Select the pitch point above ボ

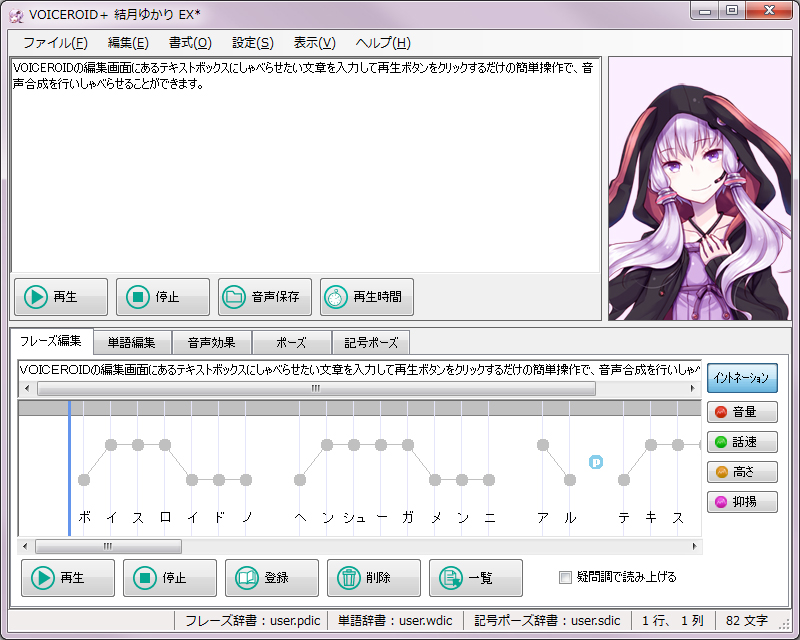pos(84,480)
